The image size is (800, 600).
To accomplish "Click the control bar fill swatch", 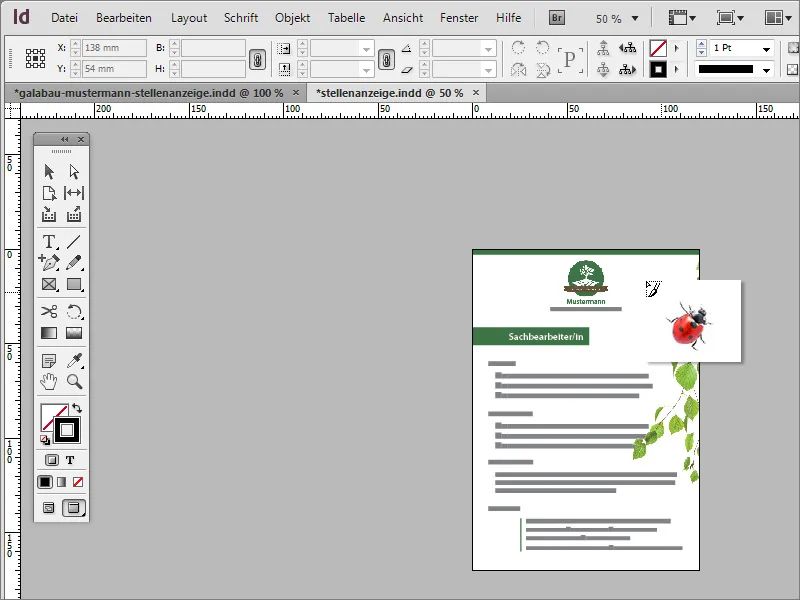I will [x=658, y=48].
